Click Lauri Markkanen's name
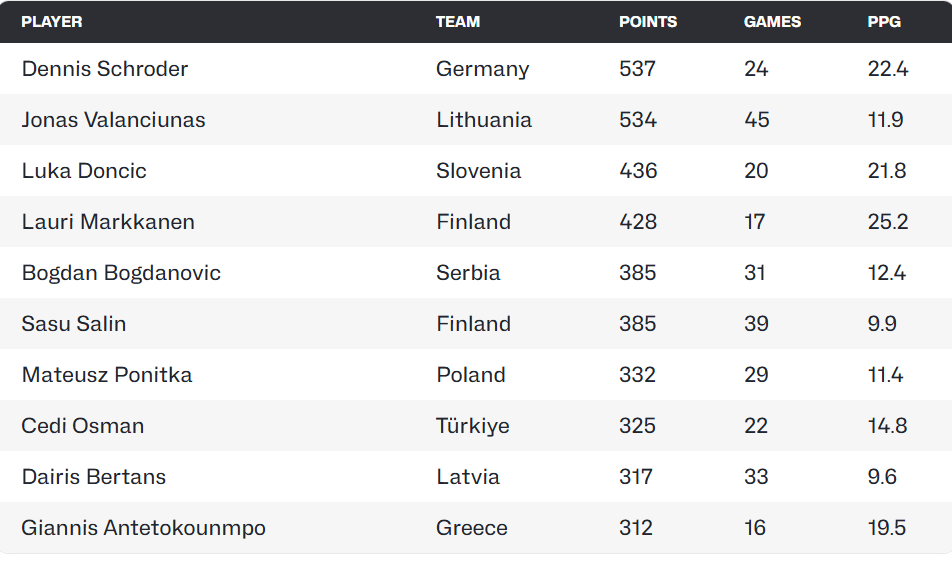Screen dimensions: 952x561 click(x=108, y=222)
